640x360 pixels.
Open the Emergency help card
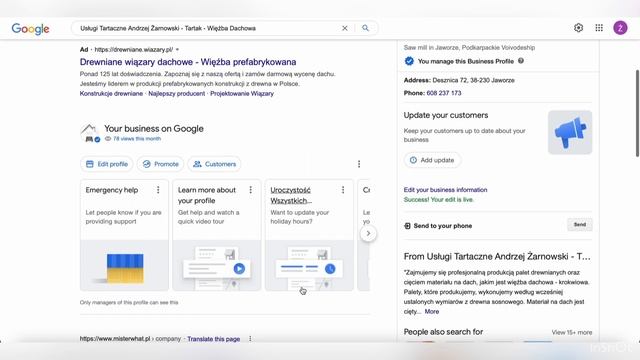[124, 235]
